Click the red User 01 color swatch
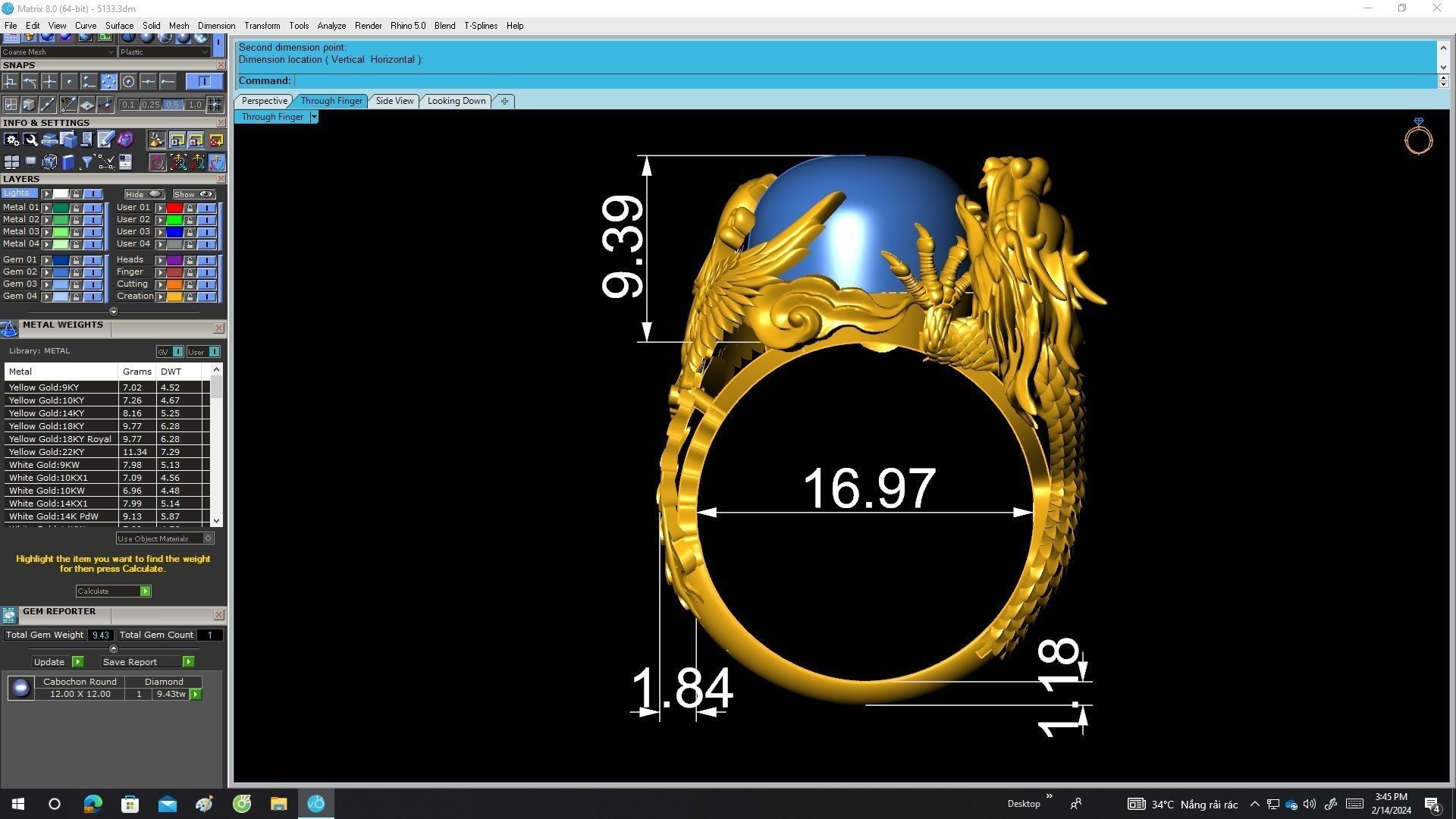The width and height of the screenshot is (1456, 819). click(174, 208)
